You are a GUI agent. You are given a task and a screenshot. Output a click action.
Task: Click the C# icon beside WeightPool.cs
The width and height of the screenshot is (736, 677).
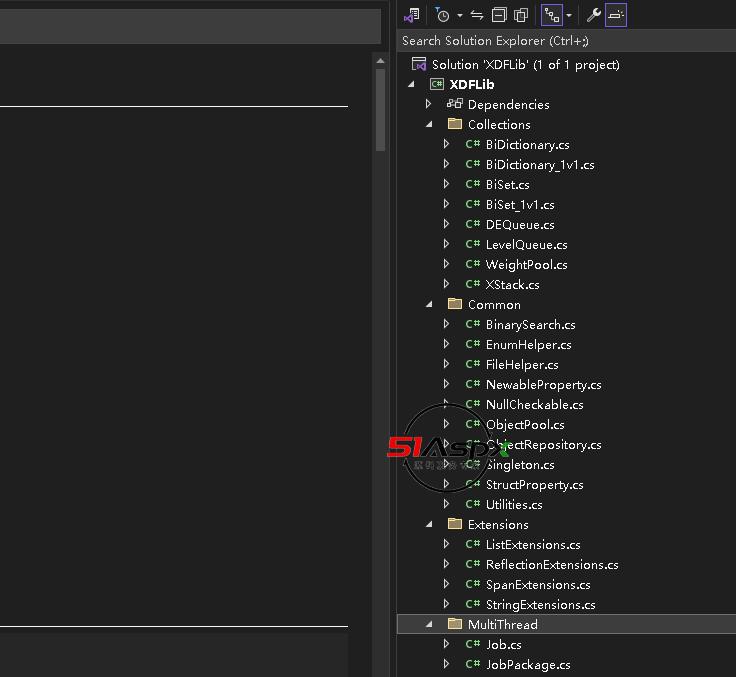(x=473, y=265)
